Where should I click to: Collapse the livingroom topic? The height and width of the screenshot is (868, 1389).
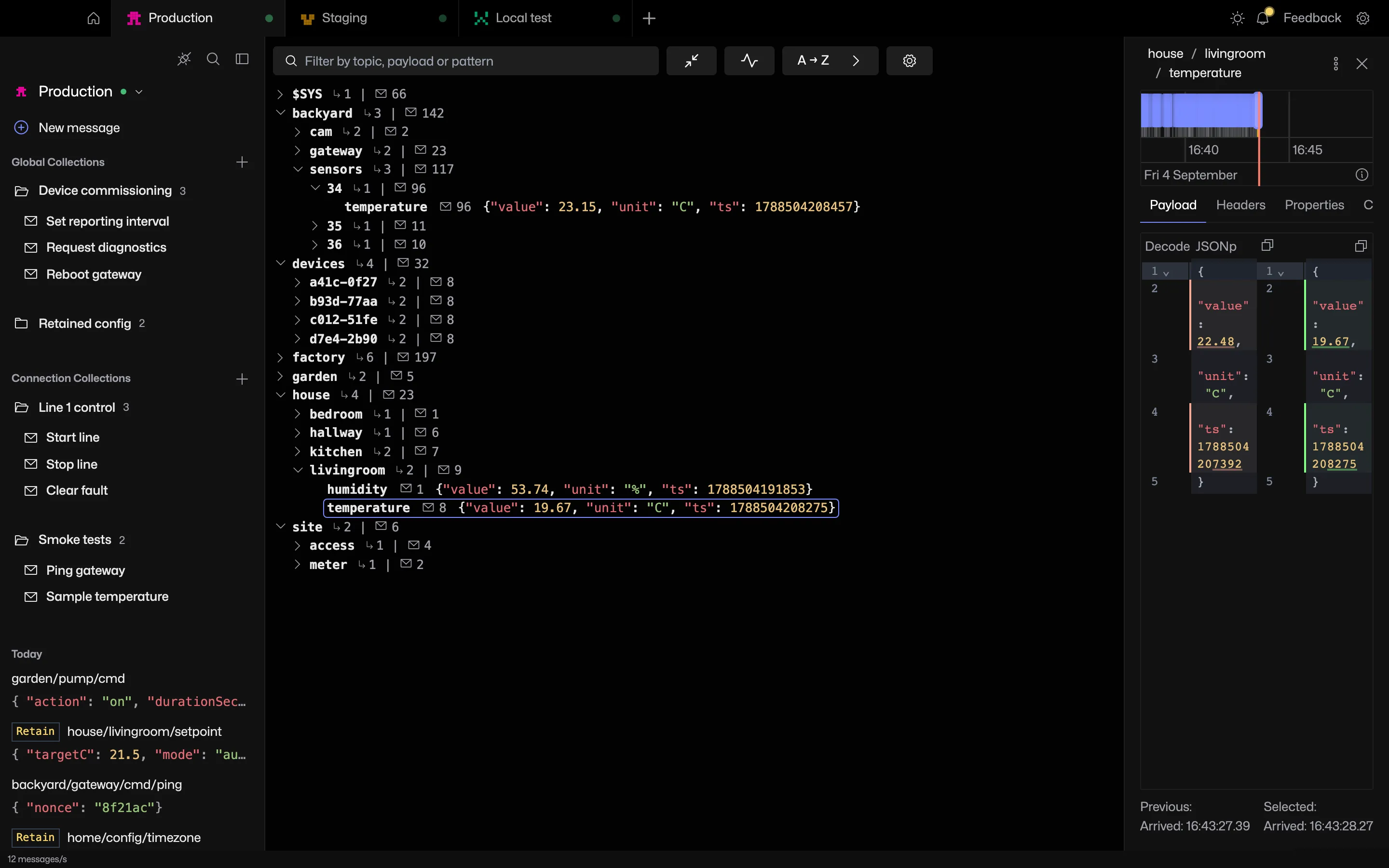point(297,470)
